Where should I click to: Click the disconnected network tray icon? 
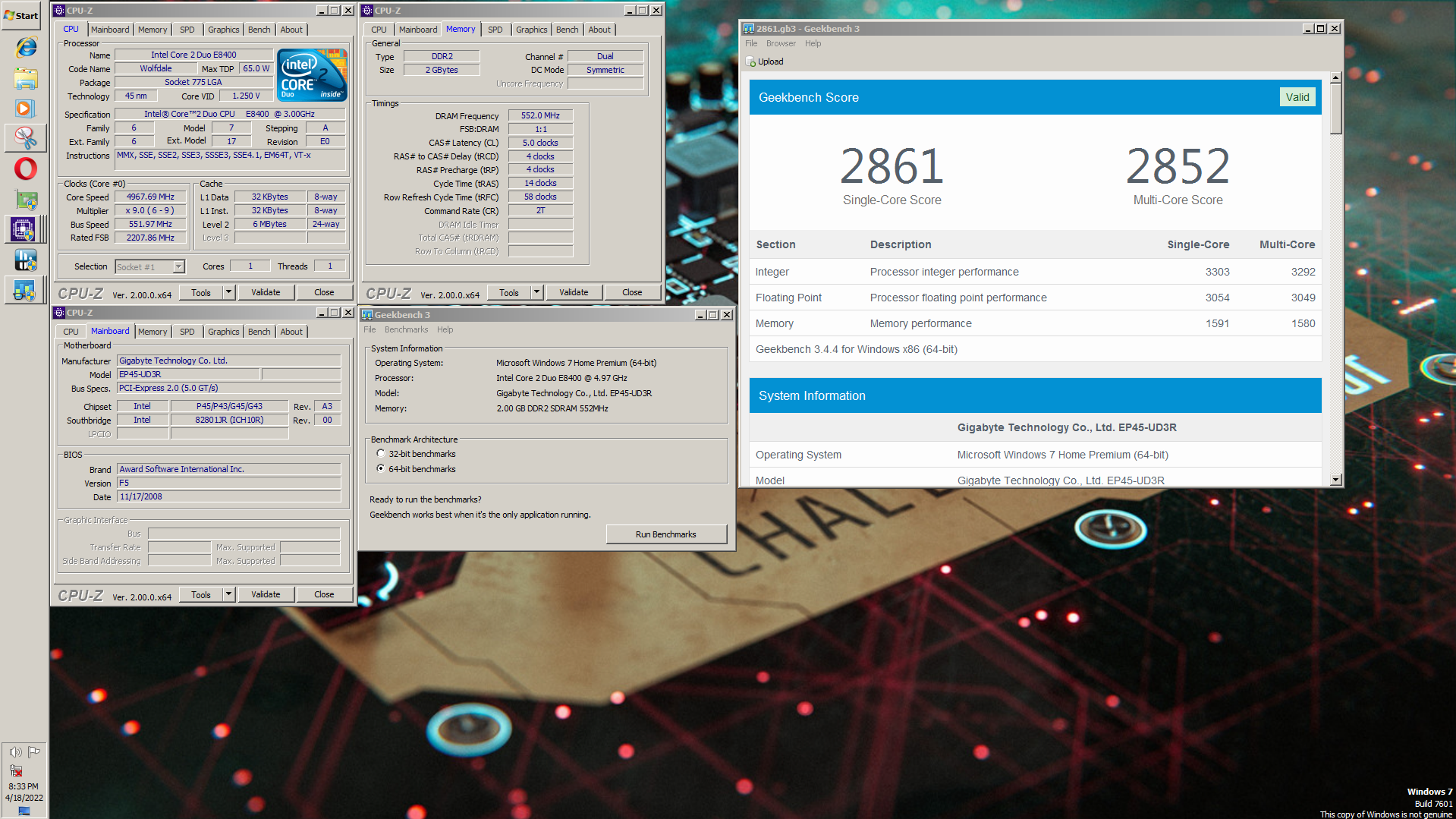[x=16, y=770]
